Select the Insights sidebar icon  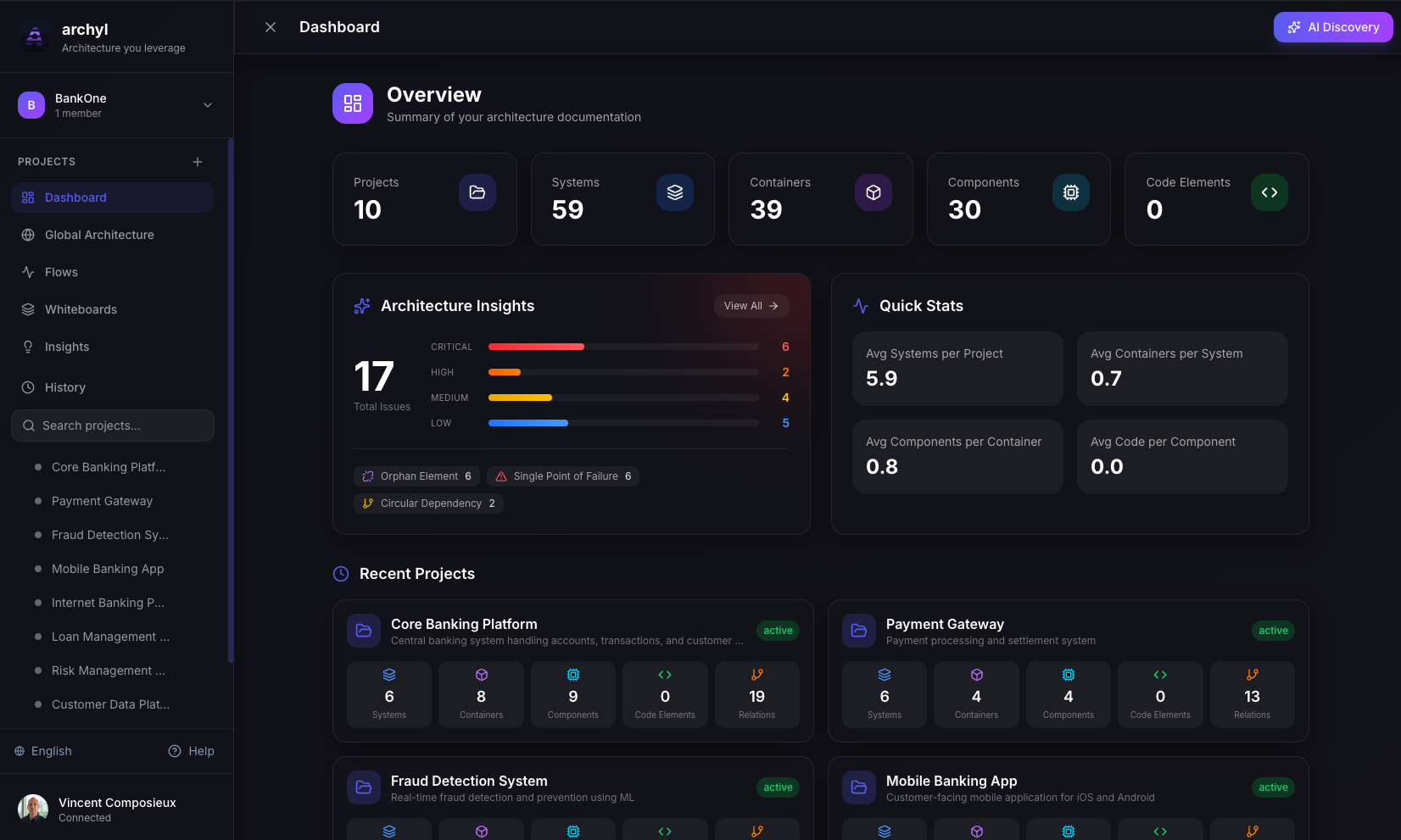tap(28, 347)
